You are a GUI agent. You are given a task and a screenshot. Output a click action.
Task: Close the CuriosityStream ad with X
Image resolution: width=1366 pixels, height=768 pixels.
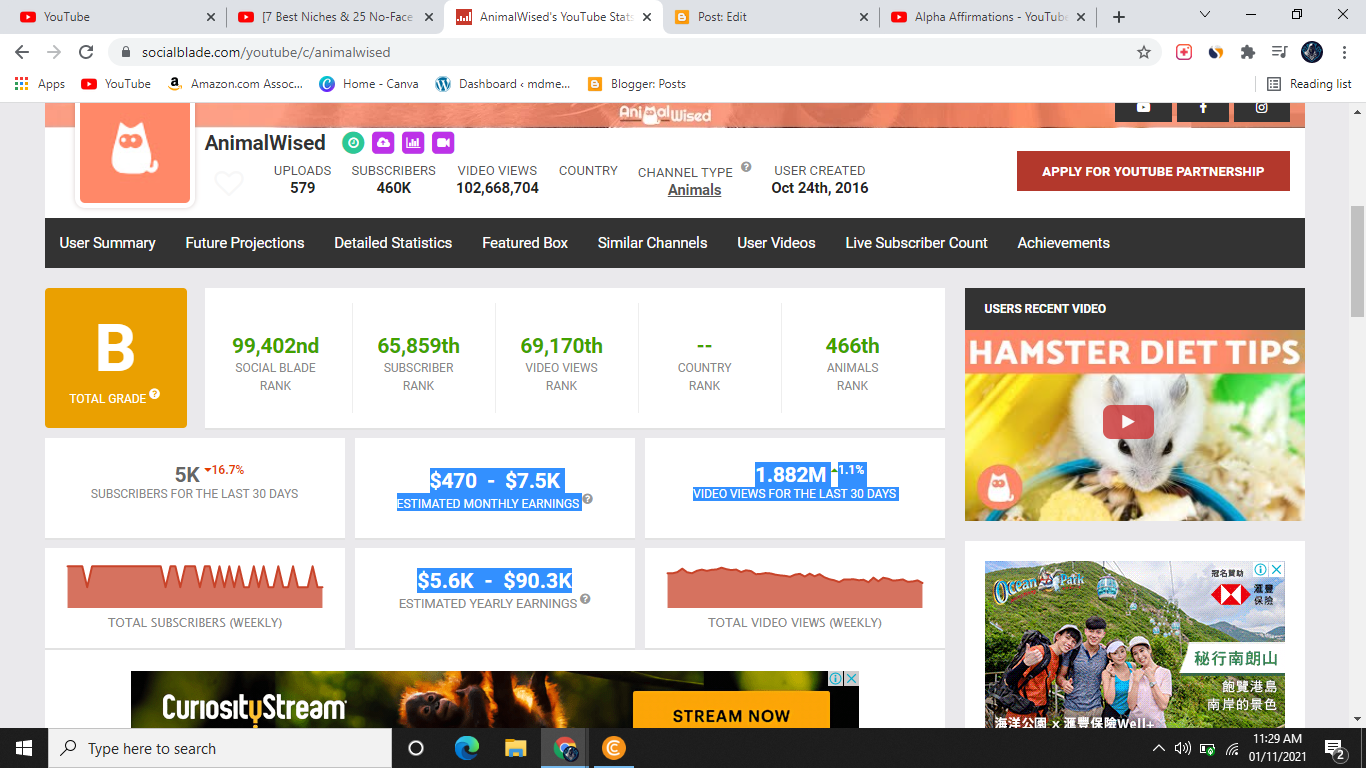851,678
